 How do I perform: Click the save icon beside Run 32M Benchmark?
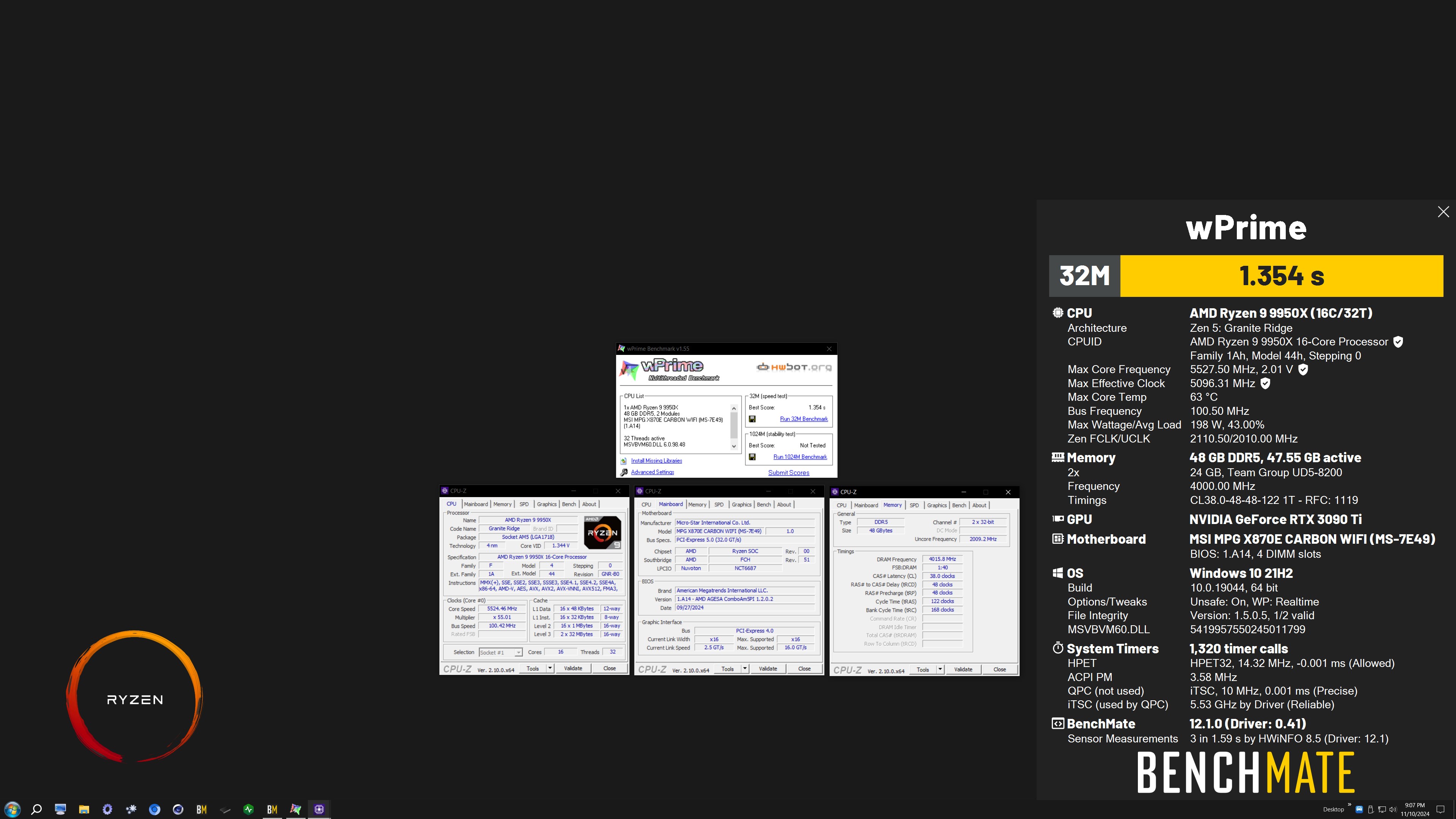[752, 419]
